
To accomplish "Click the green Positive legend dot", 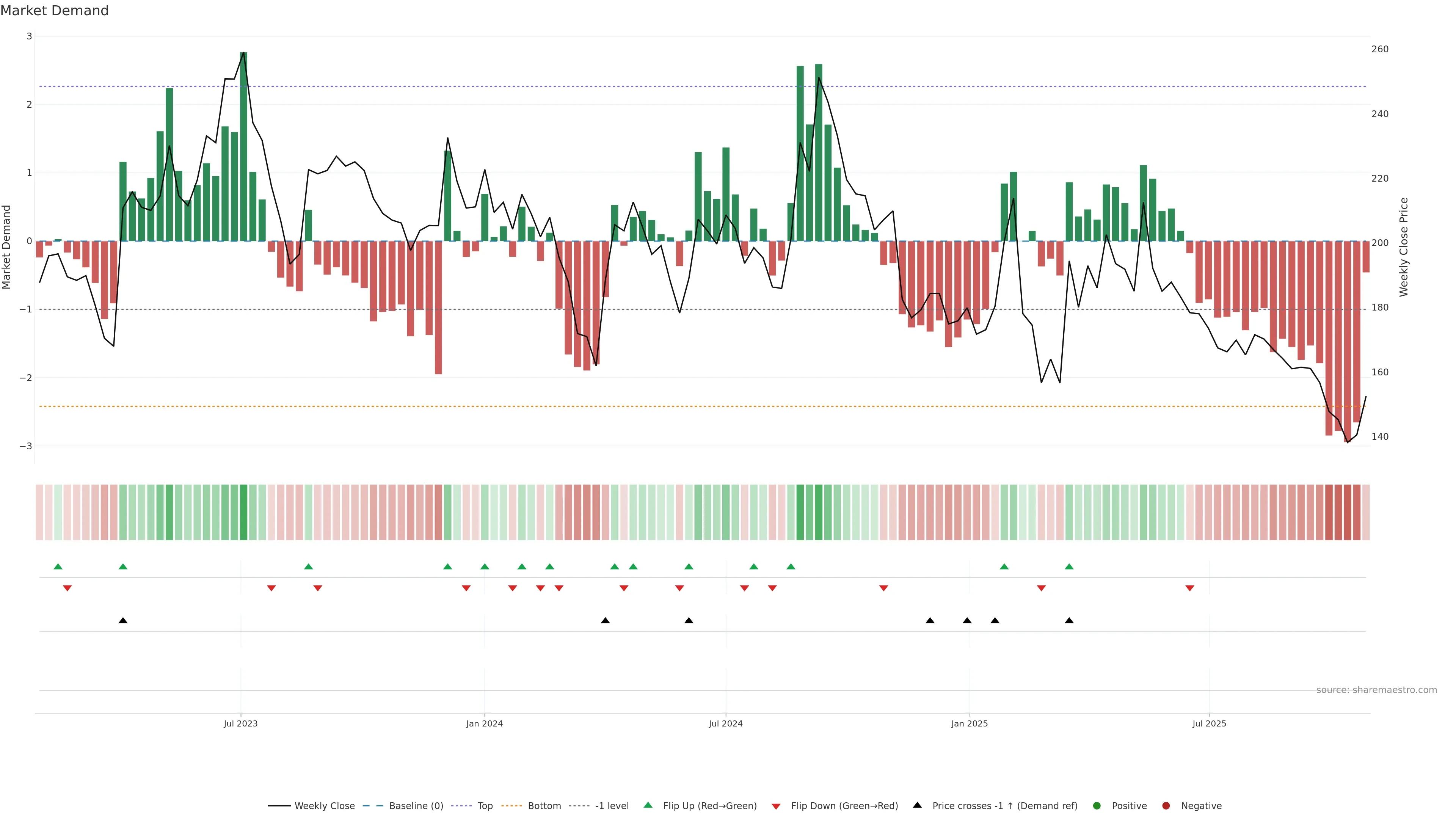I will (1097, 805).
